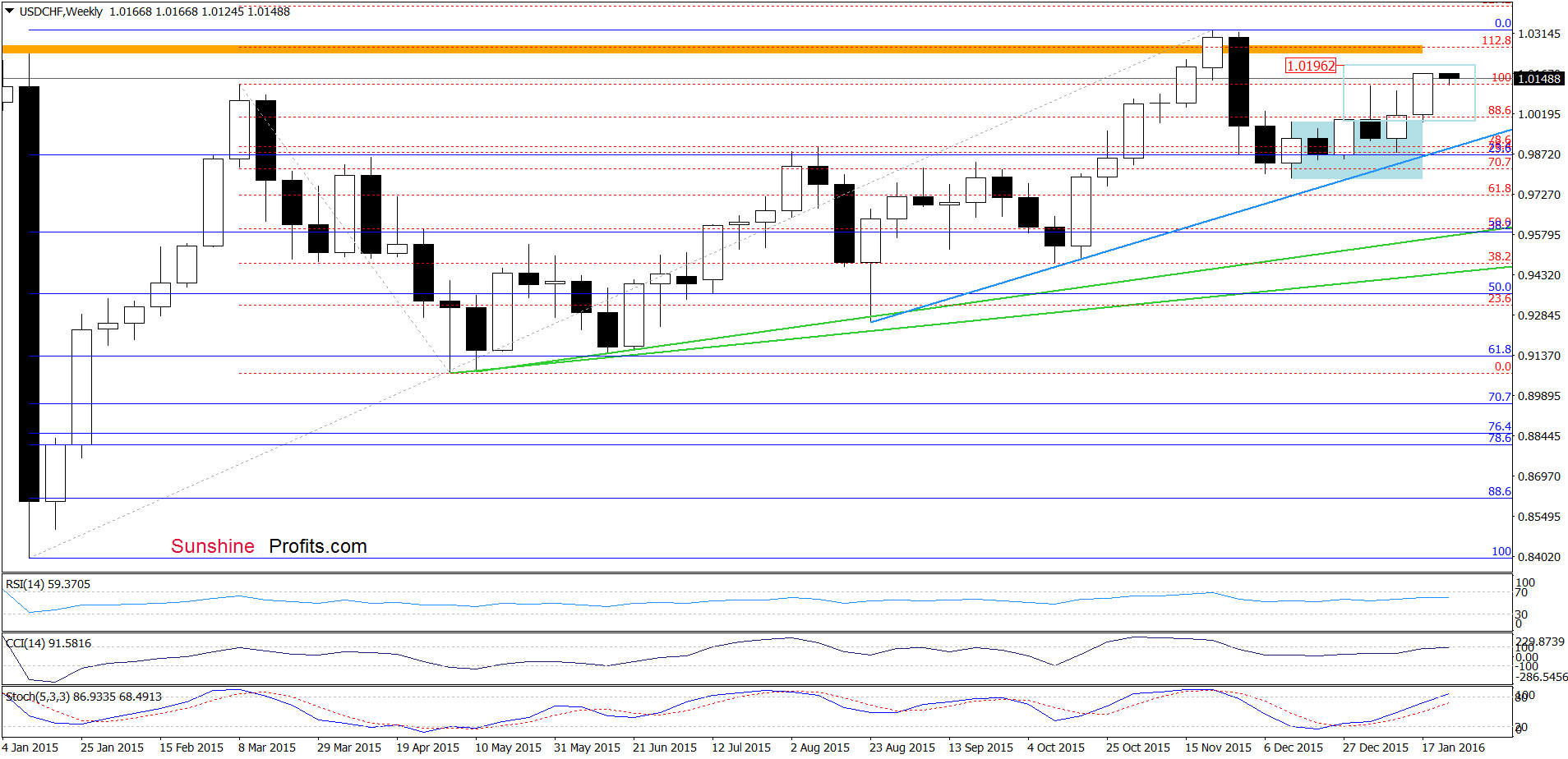Click the 4 Oct 2015 date label
Viewport: 1568px width, 759px height.
click(x=1056, y=747)
